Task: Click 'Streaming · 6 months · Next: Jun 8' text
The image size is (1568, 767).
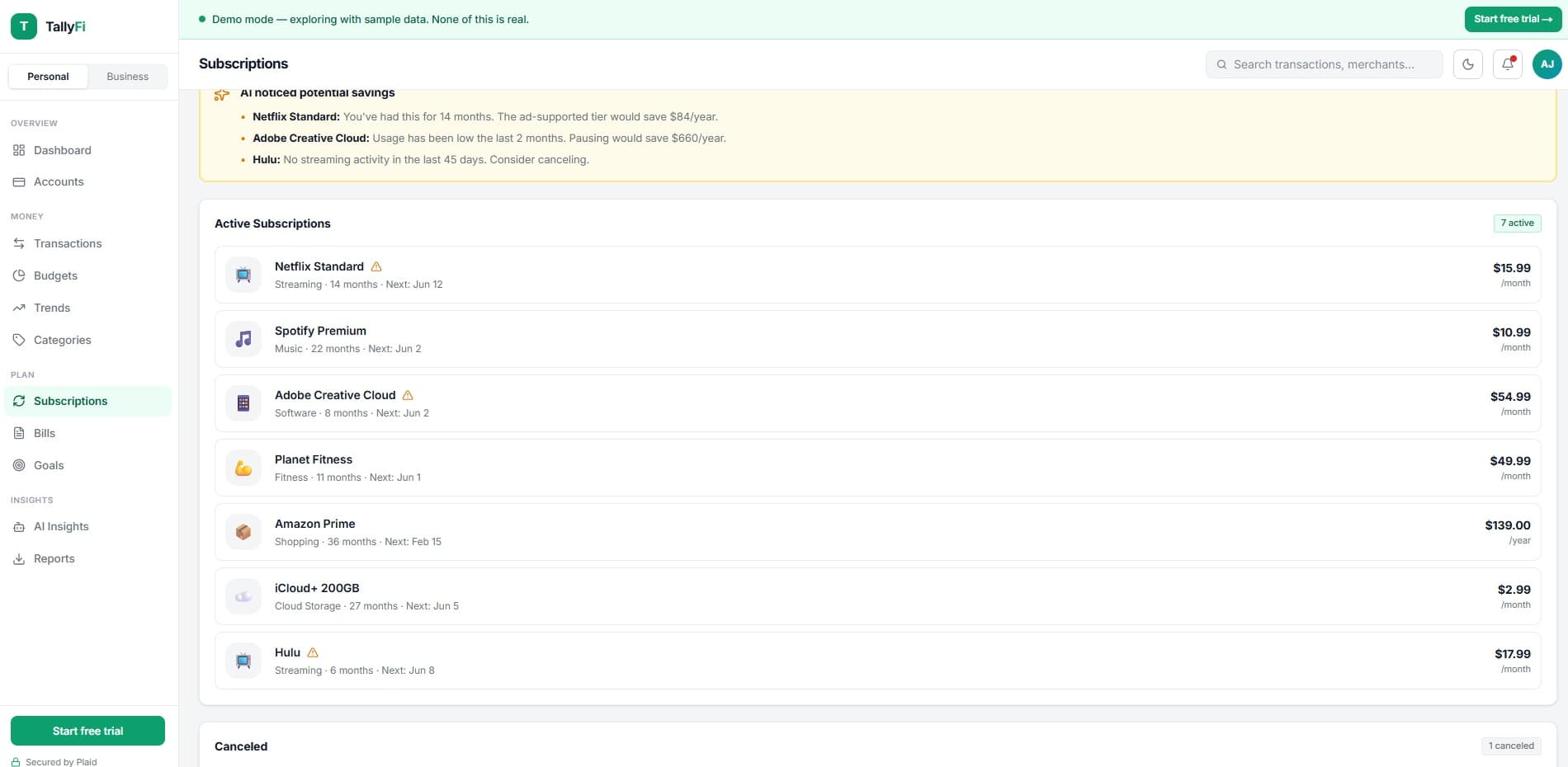Action: [355, 671]
